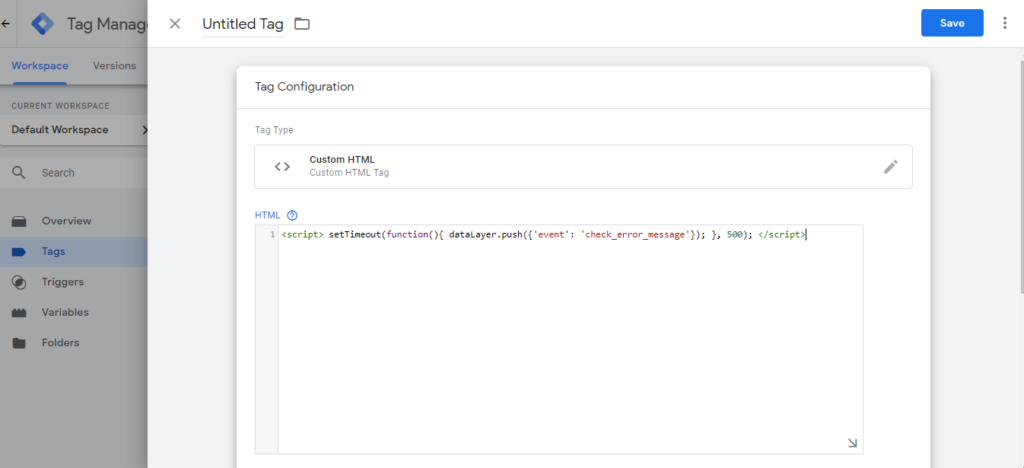Screen dimensions: 1024x468
Task: Open Tags in the sidebar
Action: (x=74, y=251)
